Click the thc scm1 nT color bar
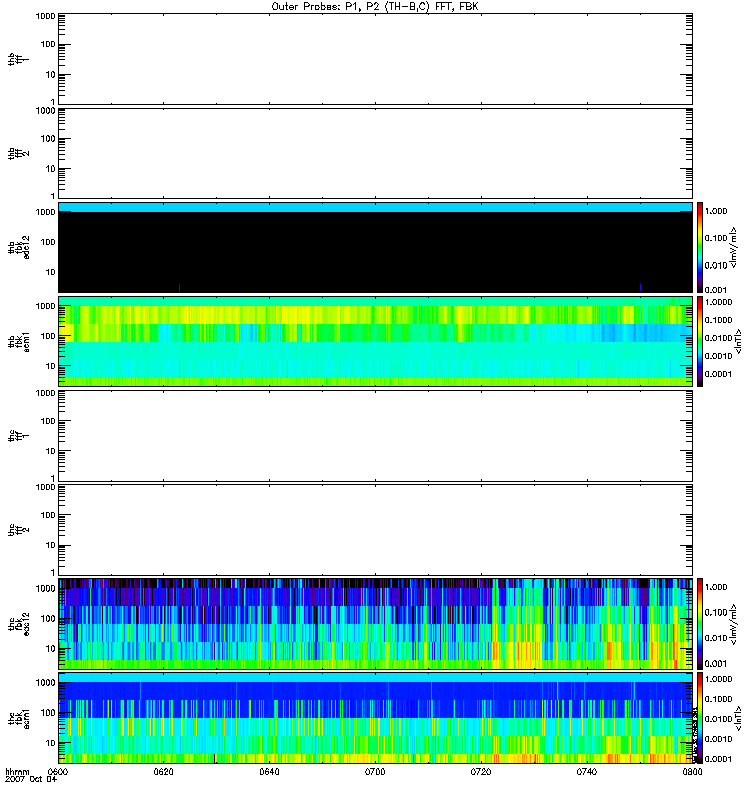The height and width of the screenshot is (800, 750). 700,718
